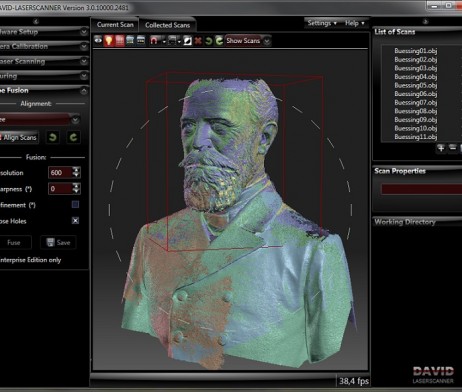Click the dark red Scan Properties color bar

click(421, 189)
